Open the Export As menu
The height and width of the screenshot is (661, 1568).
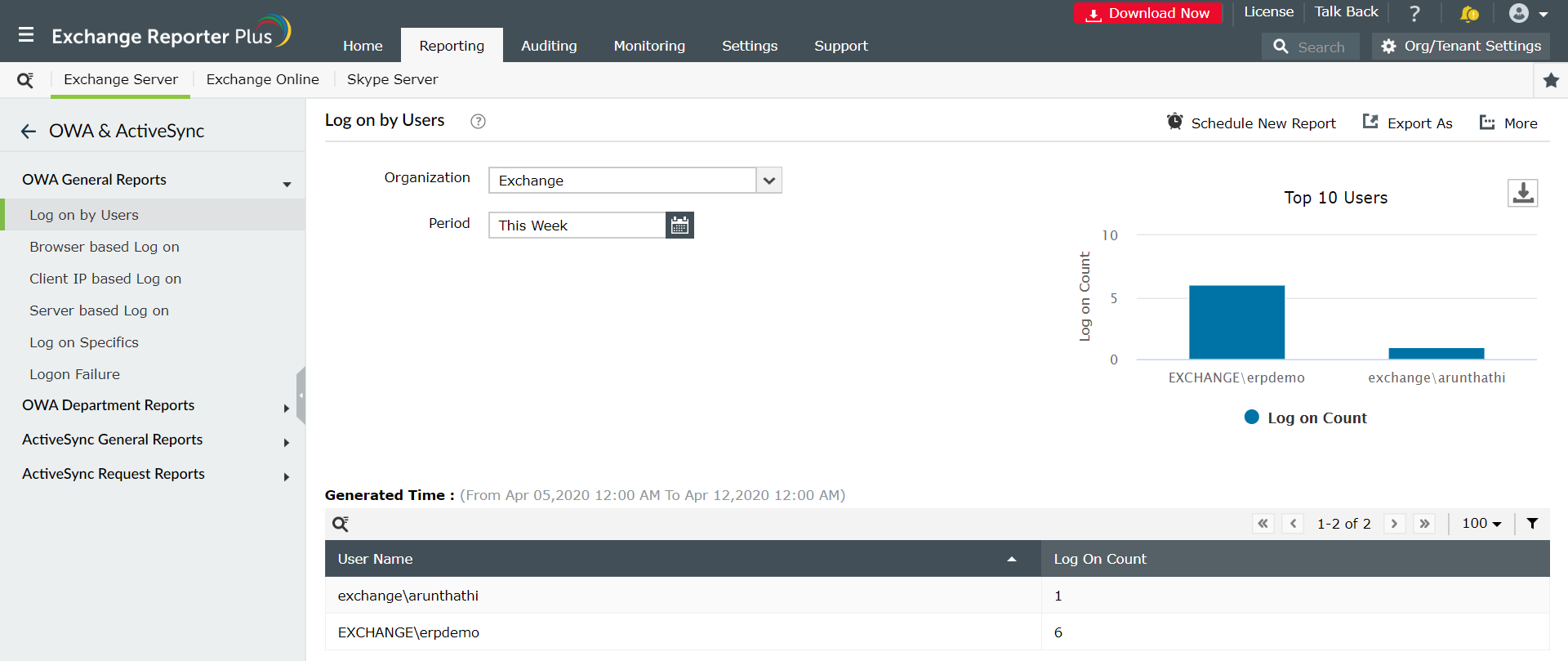click(x=1407, y=123)
